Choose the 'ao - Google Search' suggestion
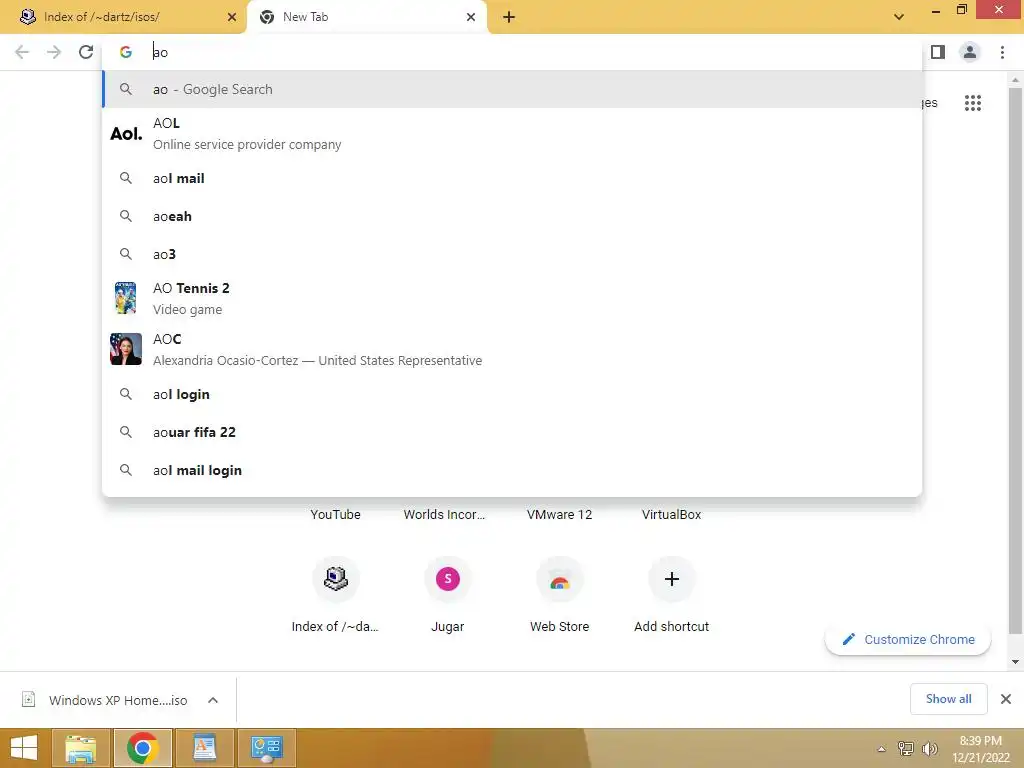 click(x=512, y=89)
